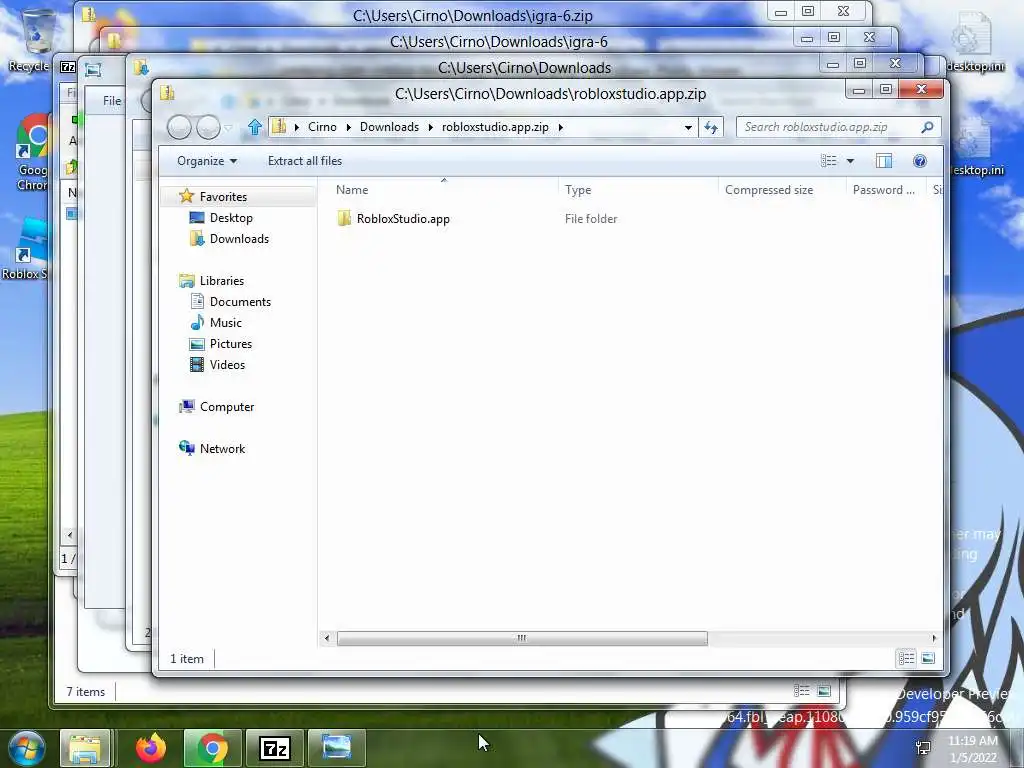Click the refresh address button
Viewport: 1024px width, 768px height.
click(x=711, y=127)
